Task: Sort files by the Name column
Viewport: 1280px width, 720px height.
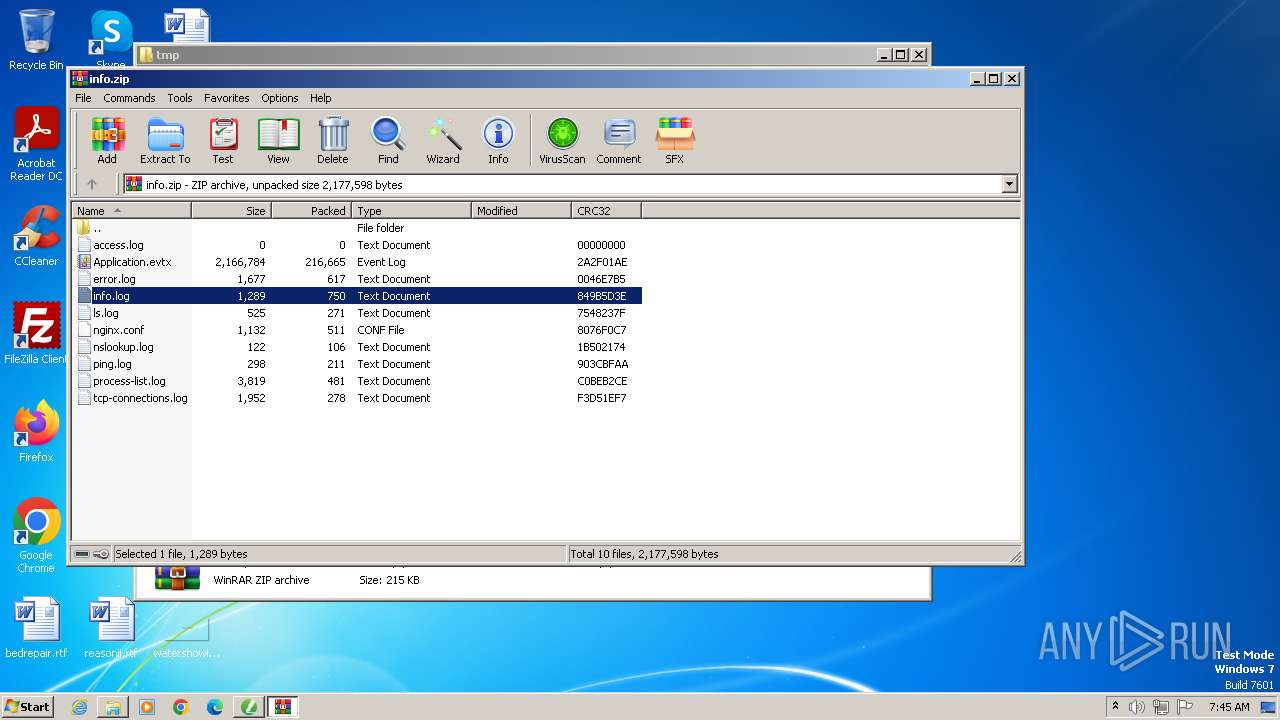Action: click(x=132, y=211)
